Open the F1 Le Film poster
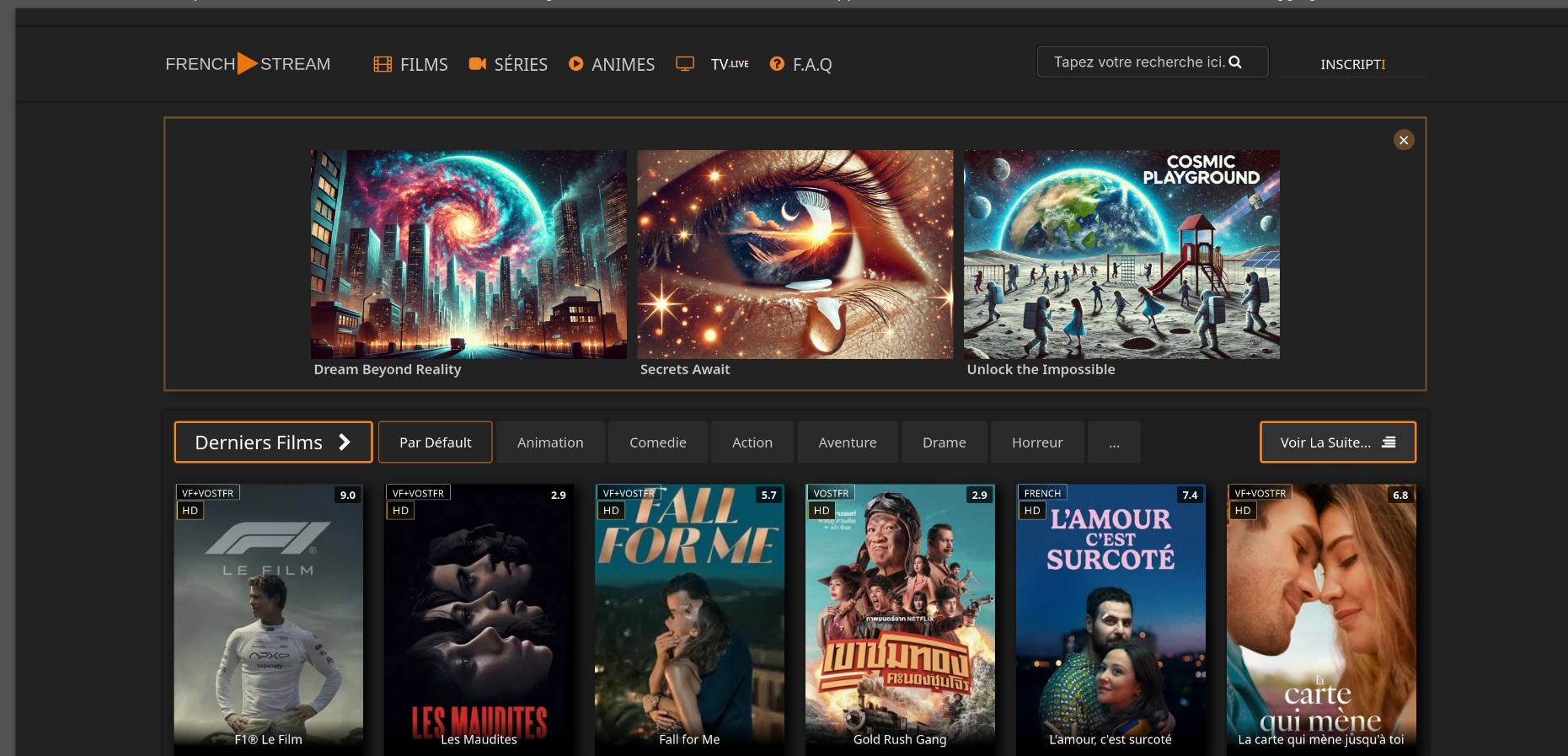Image resolution: width=1568 pixels, height=756 pixels. pos(268,619)
